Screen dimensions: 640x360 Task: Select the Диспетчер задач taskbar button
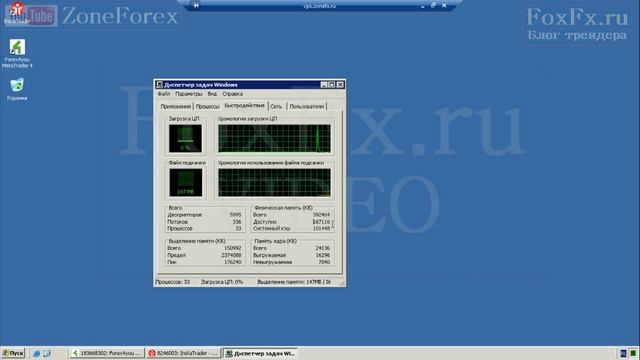(260, 353)
